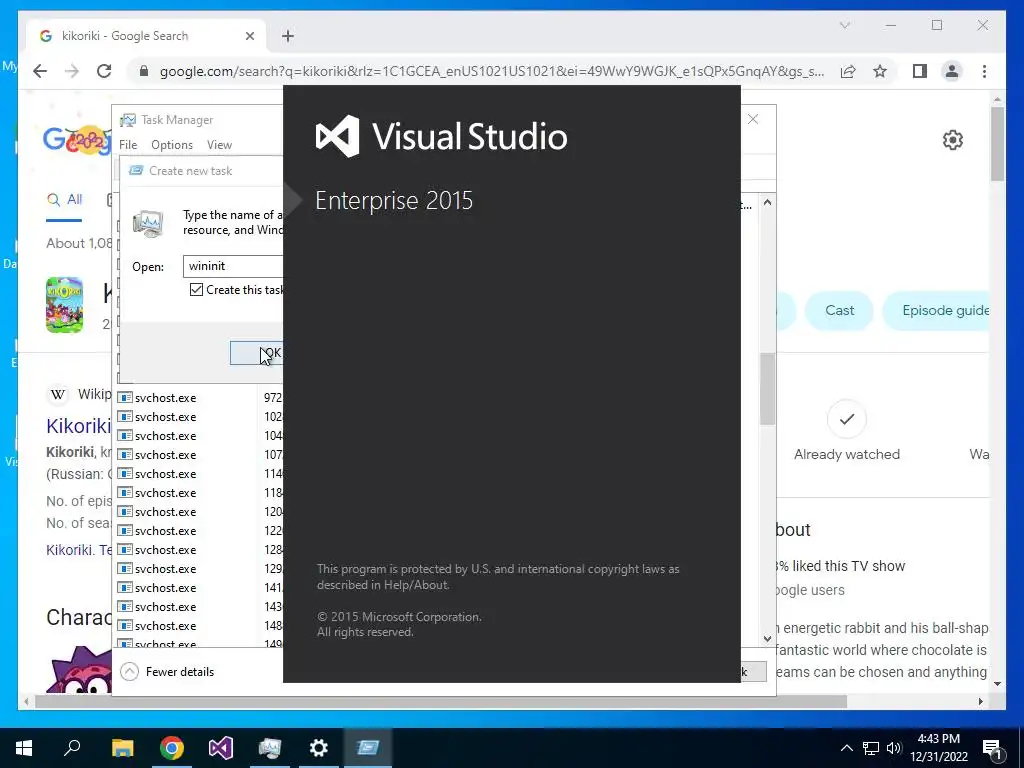The width and height of the screenshot is (1024, 768).
Task: Select svchost.exe row with PID 148
Action: pos(200,626)
